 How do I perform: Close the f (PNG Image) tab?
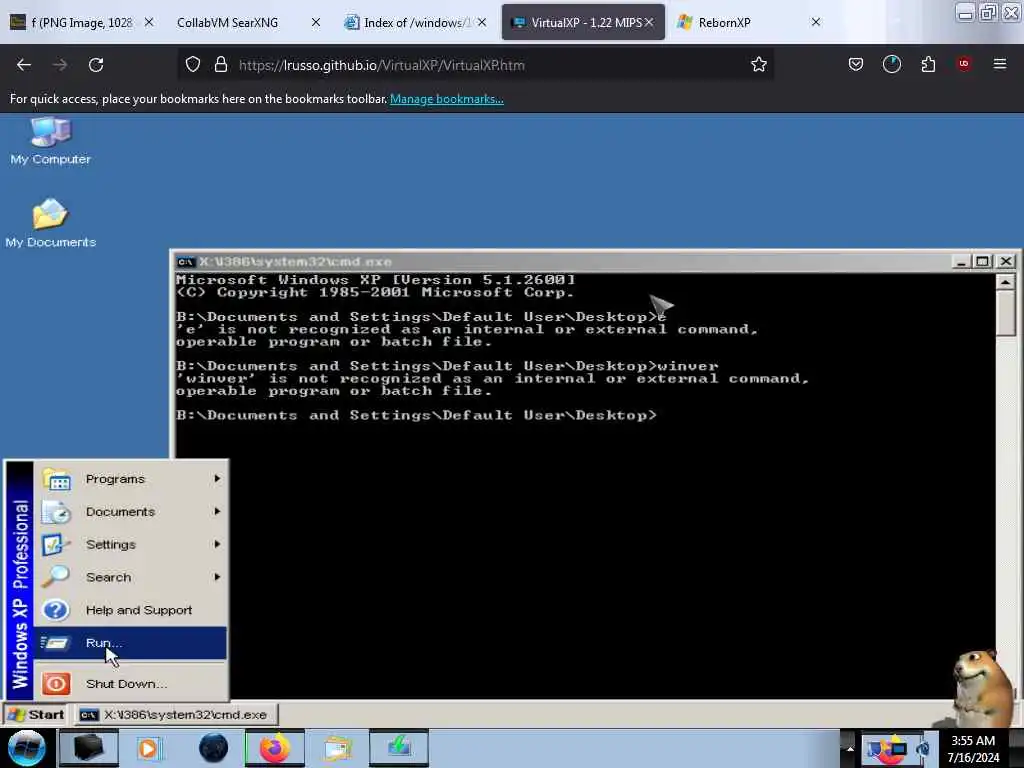pyautogui.click(x=149, y=22)
